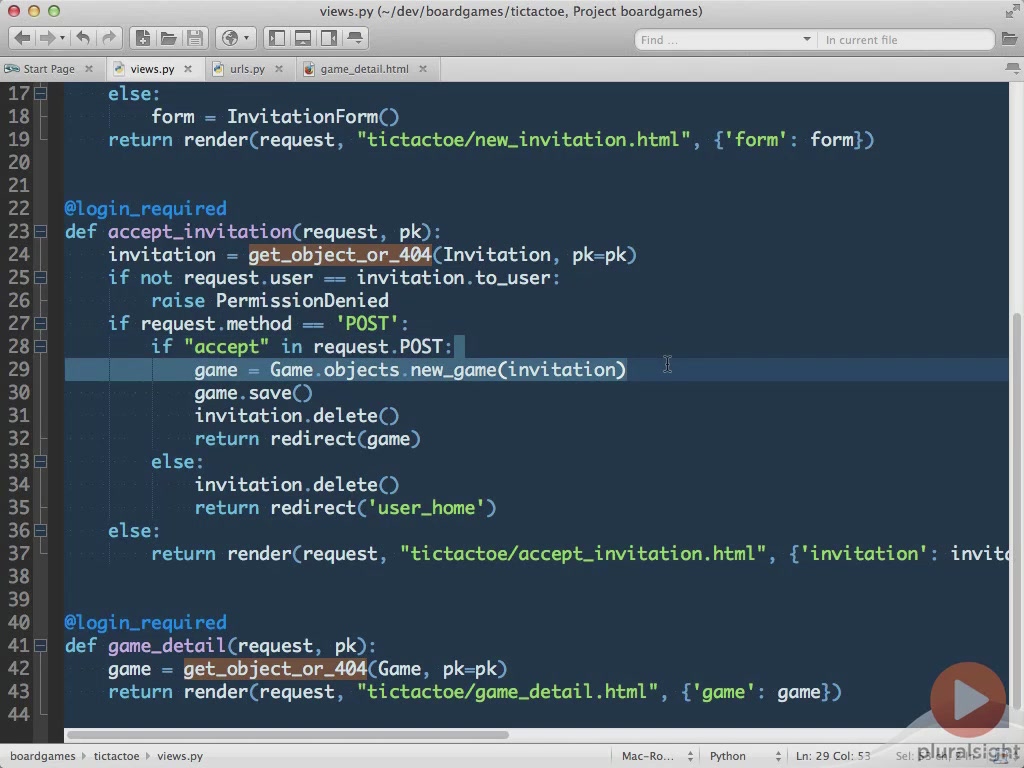The image size is (1024, 768).
Task: Switch to the urls.py tab
Action: [246, 69]
